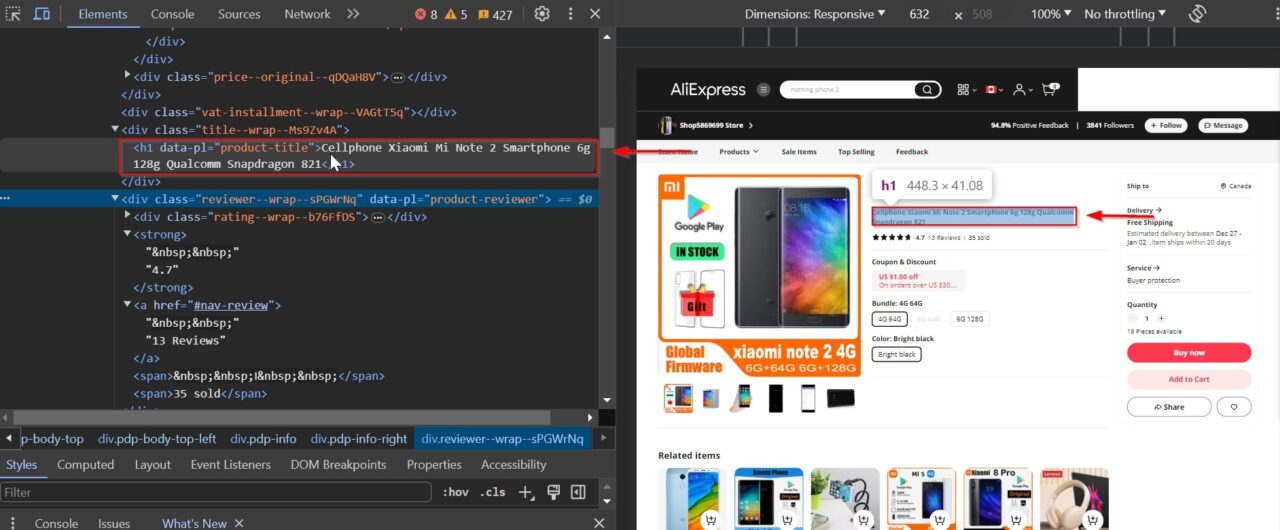Expand the rating--wrap div node
Viewport: 1280px width, 530px height.
[x=128, y=216]
